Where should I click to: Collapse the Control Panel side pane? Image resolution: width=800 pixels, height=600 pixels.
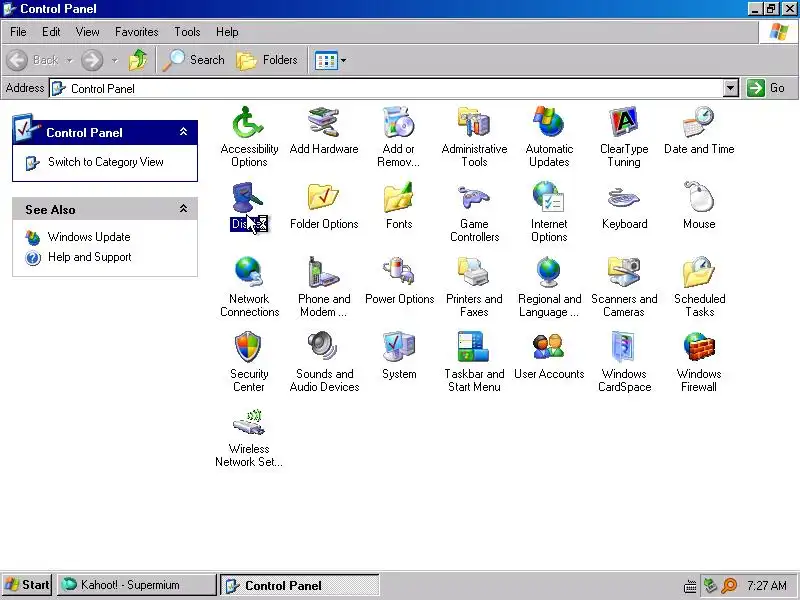[x=184, y=132]
